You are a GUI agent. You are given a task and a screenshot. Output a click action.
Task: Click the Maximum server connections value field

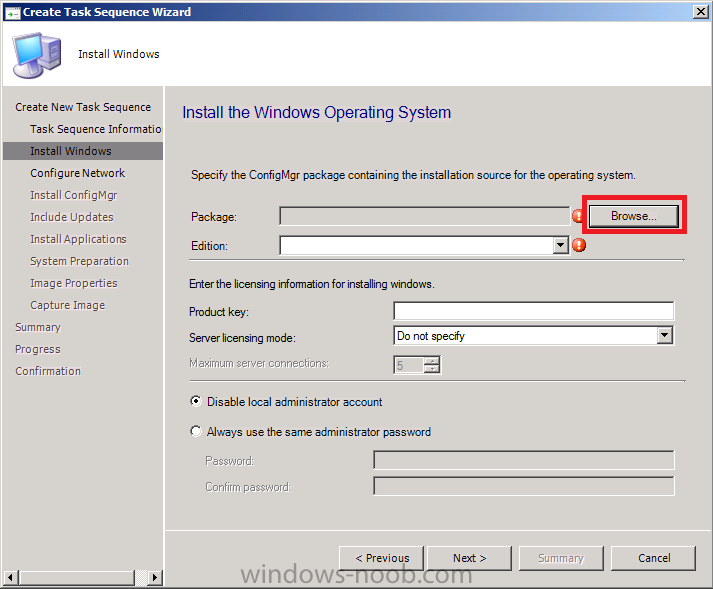pos(409,365)
